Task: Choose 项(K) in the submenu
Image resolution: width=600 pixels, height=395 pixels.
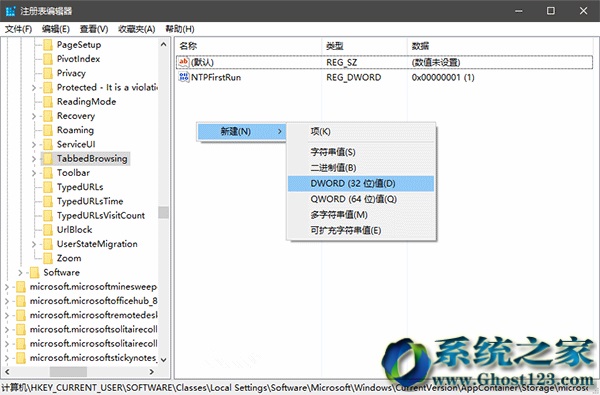Action: pyautogui.click(x=361, y=132)
